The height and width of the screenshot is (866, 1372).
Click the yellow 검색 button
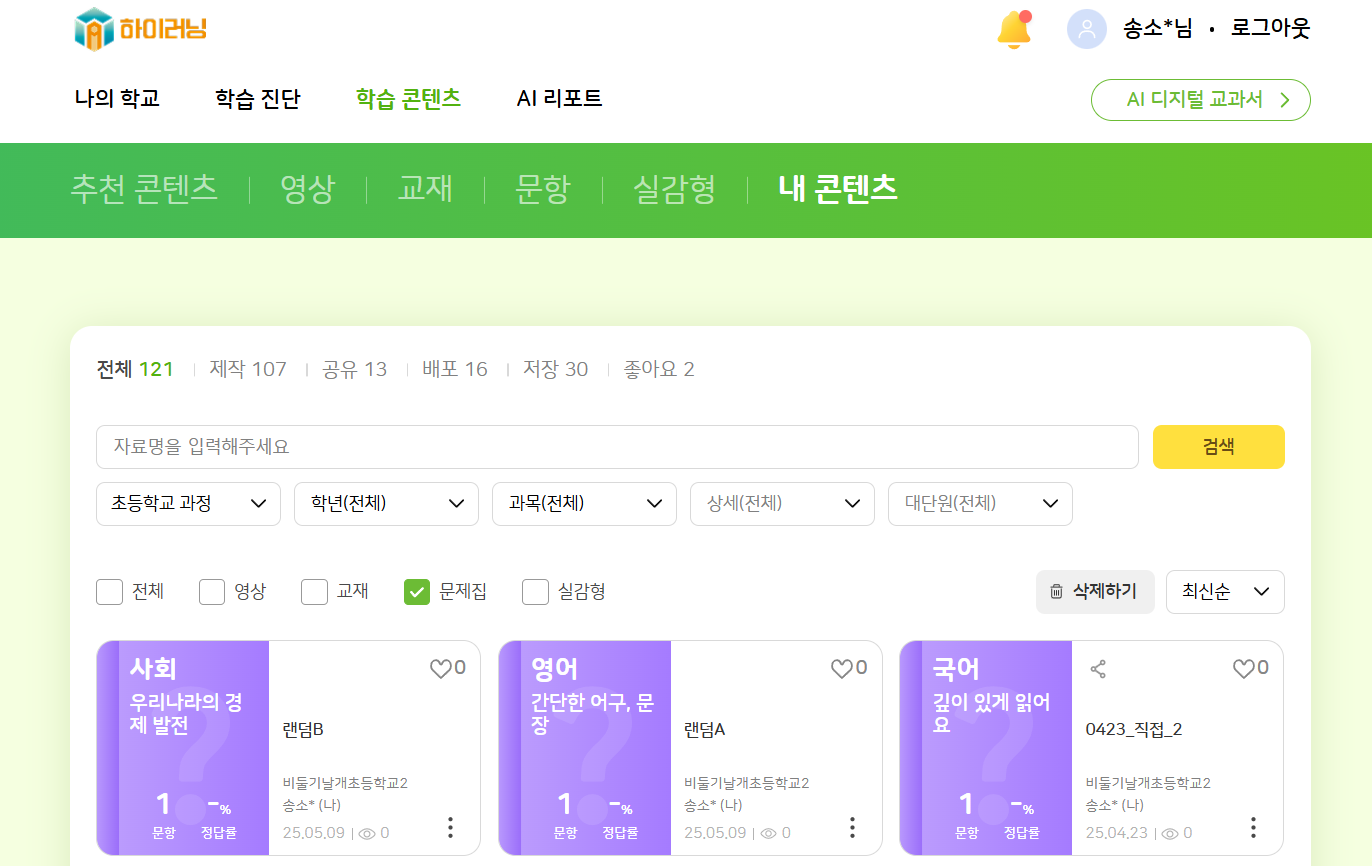[1218, 447]
